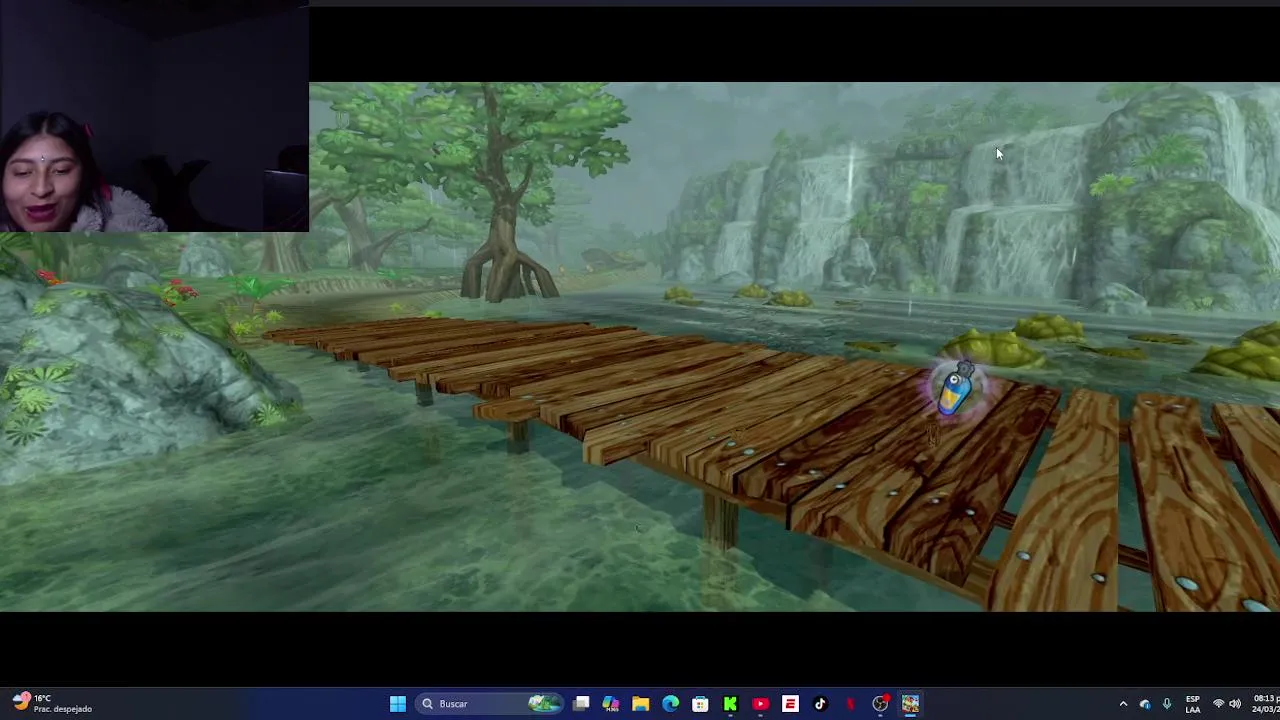Open the Wi-Fi network settings
Screen dimensions: 1280x720
coord(1218,704)
